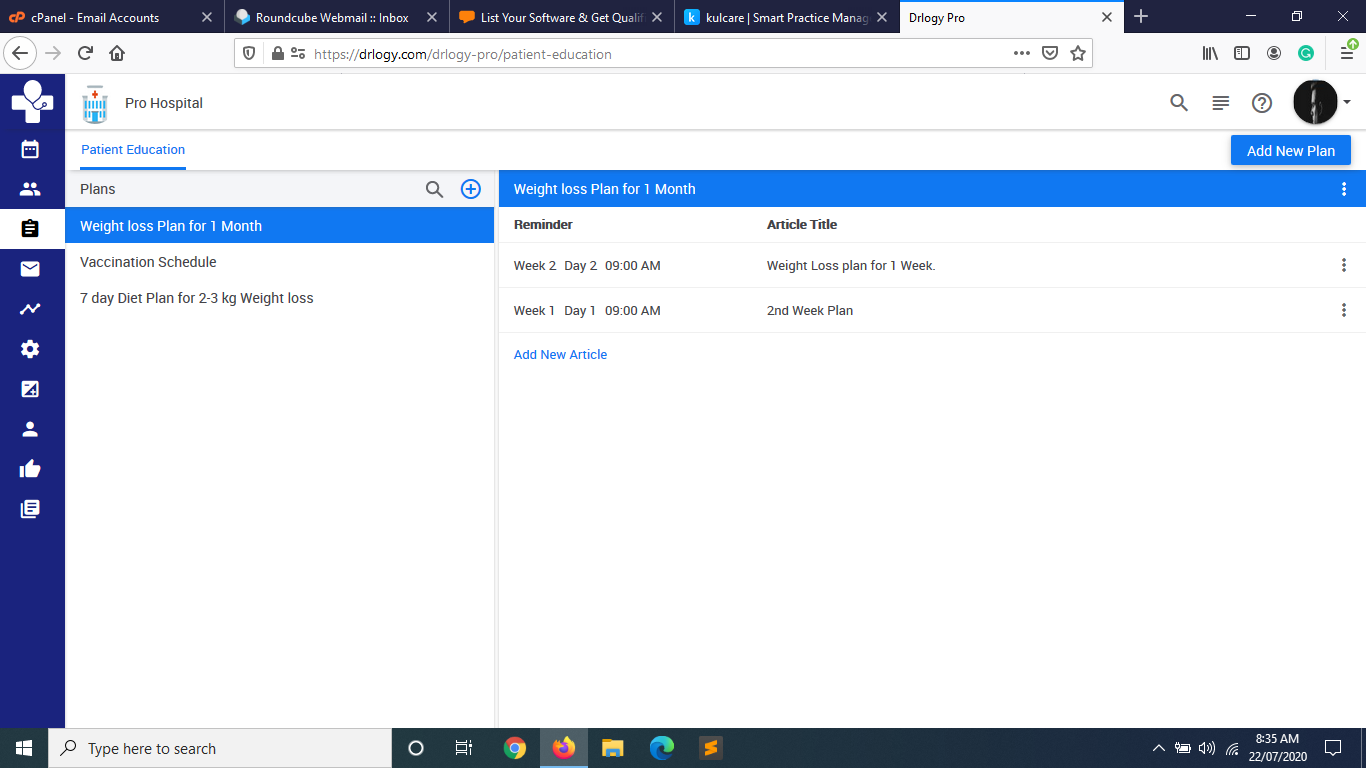Switch to the Patient Education tab
The height and width of the screenshot is (768, 1366).
(132, 150)
